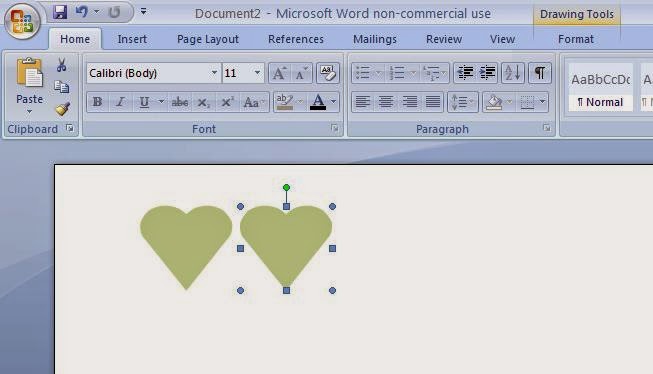The image size is (653, 374).
Task: Clear all text formatting
Action: (328, 73)
